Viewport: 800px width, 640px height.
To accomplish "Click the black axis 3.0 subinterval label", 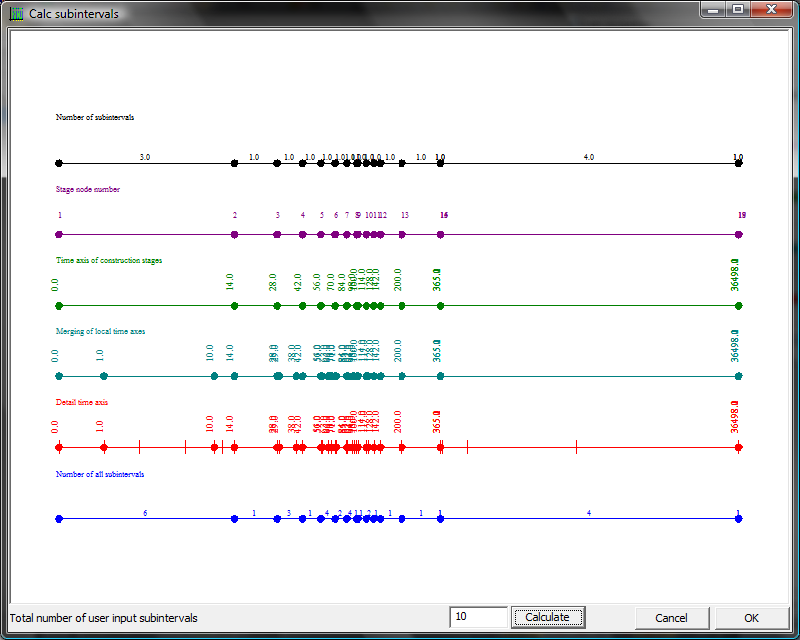I will [145, 157].
